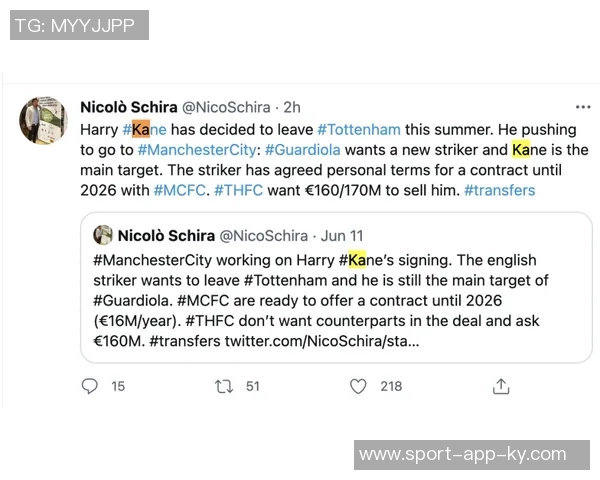Click the share upload icon
This screenshot has width=600, height=480.
coord(501,386)
